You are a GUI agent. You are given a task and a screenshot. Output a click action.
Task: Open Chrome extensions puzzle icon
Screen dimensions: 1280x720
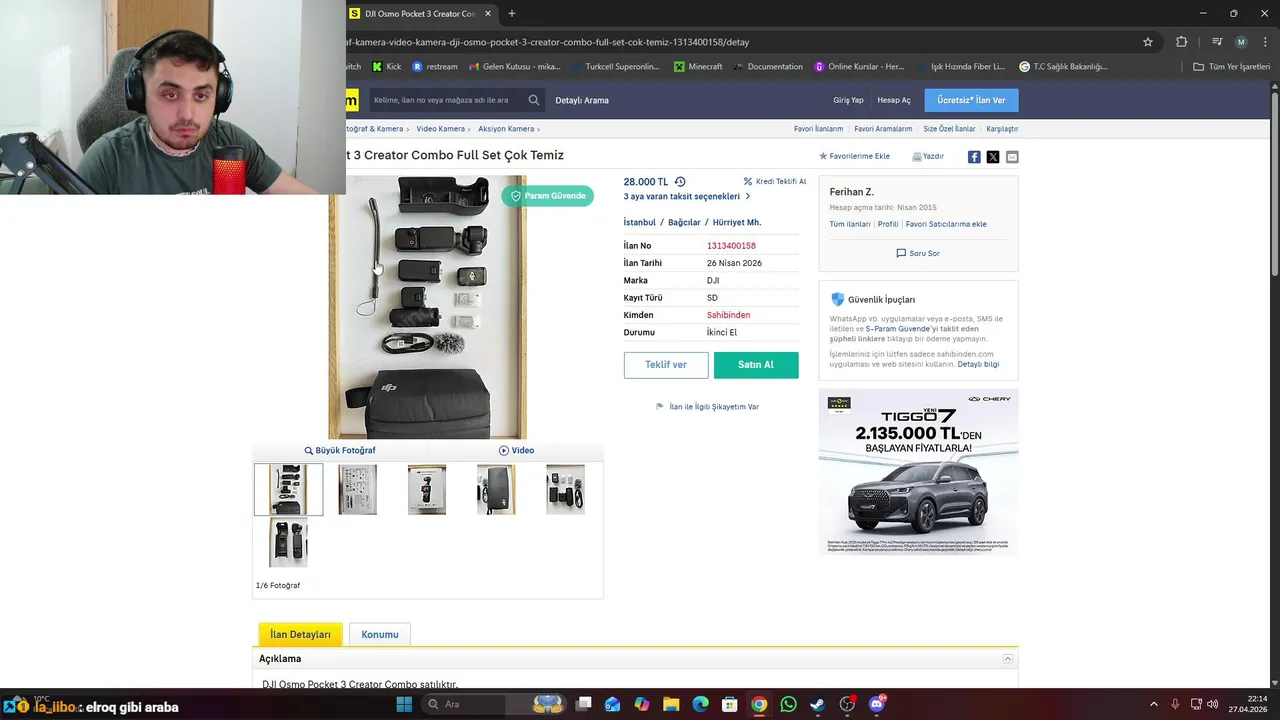coord(1181,42)
